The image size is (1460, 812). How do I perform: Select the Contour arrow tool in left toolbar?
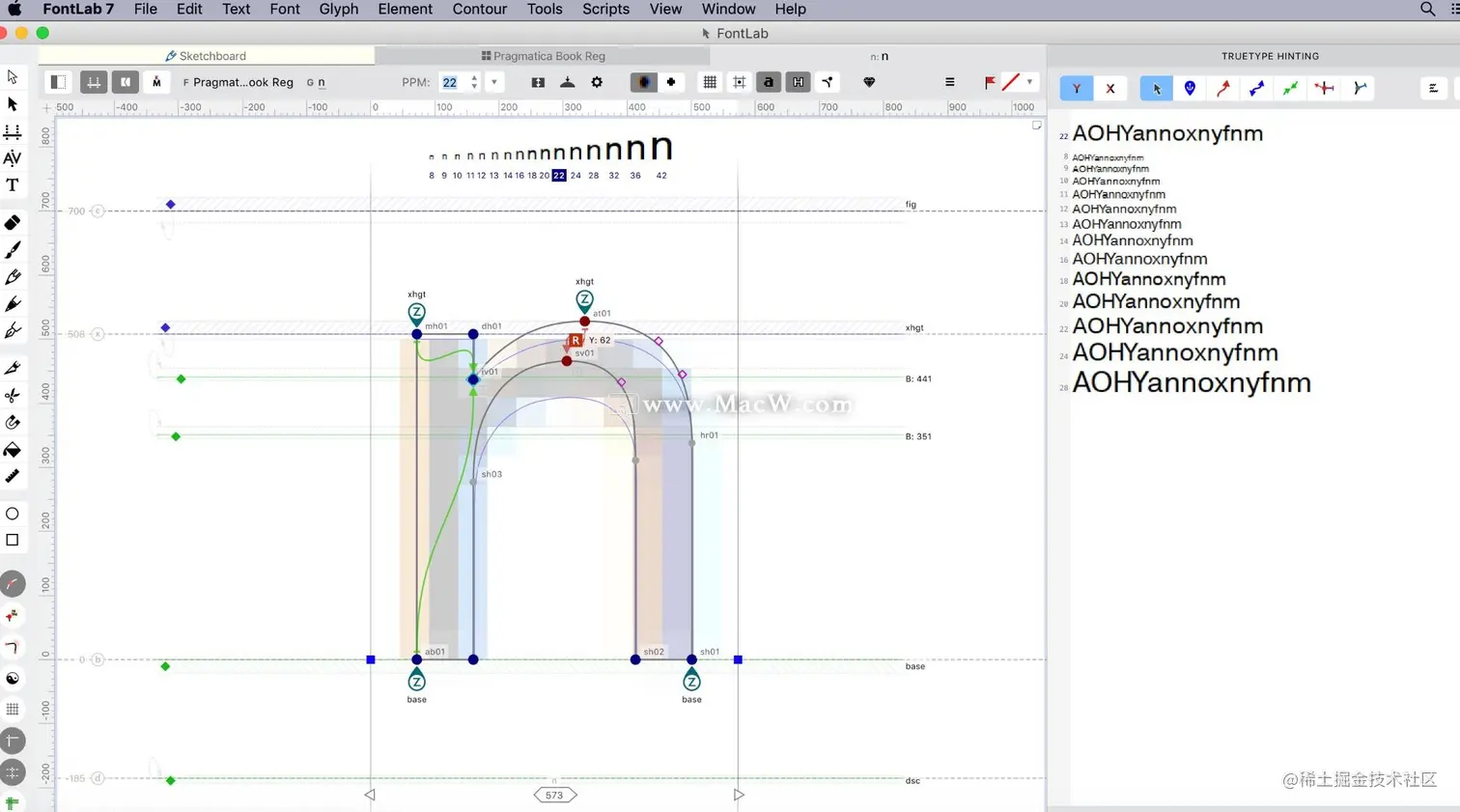click(x=13, y=76)
